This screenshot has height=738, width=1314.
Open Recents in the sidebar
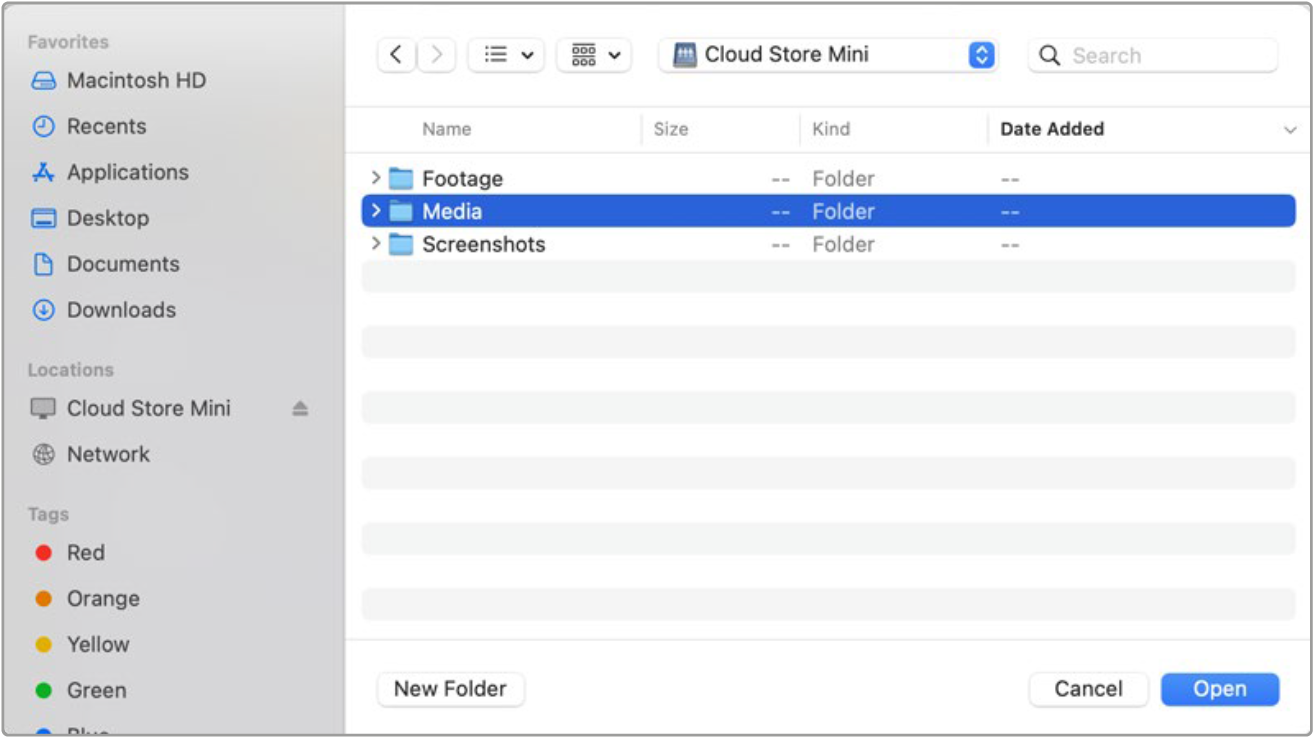click(106, 127)
